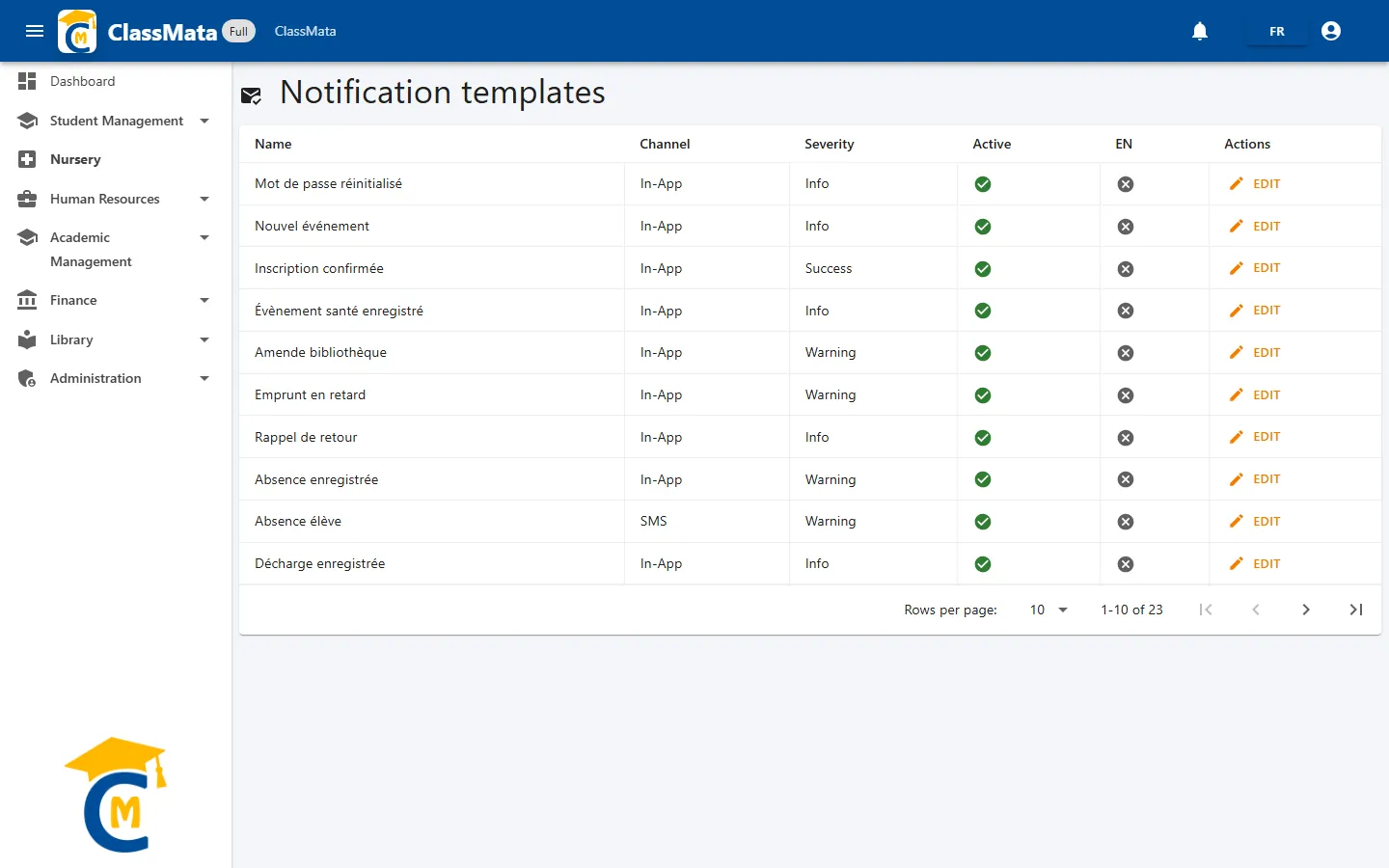Edit the Emprunt en retard template
This screenshot has width=1389, height=868.
[x=1255, y=394]
